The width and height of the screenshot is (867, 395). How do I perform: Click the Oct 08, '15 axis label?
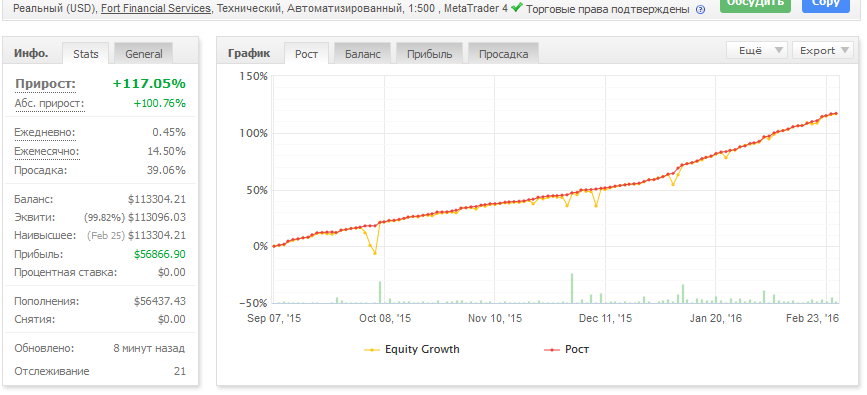pyautogui.click(x=385, y=319)
